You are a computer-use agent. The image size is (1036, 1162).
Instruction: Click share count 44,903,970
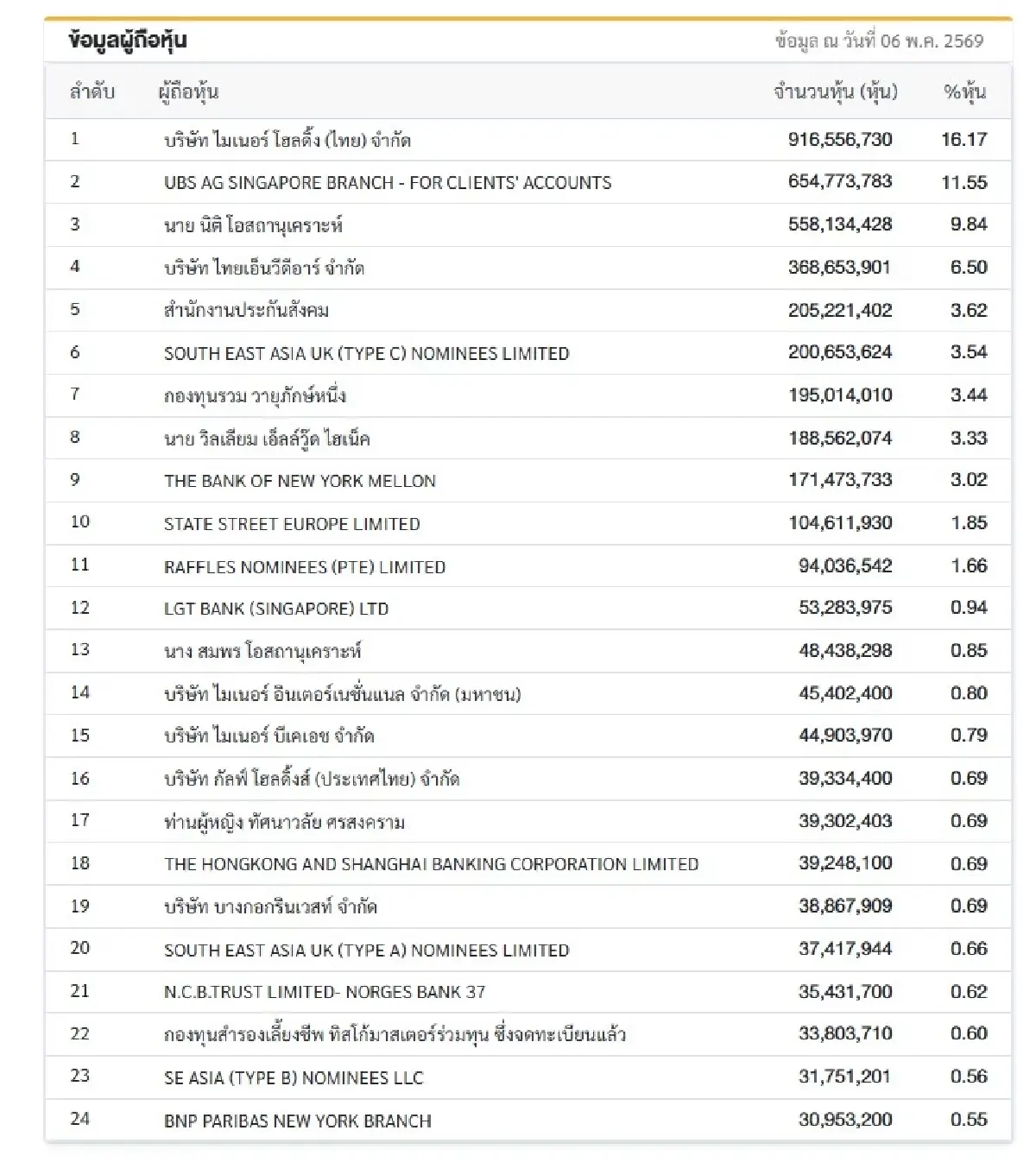[845, 736]
